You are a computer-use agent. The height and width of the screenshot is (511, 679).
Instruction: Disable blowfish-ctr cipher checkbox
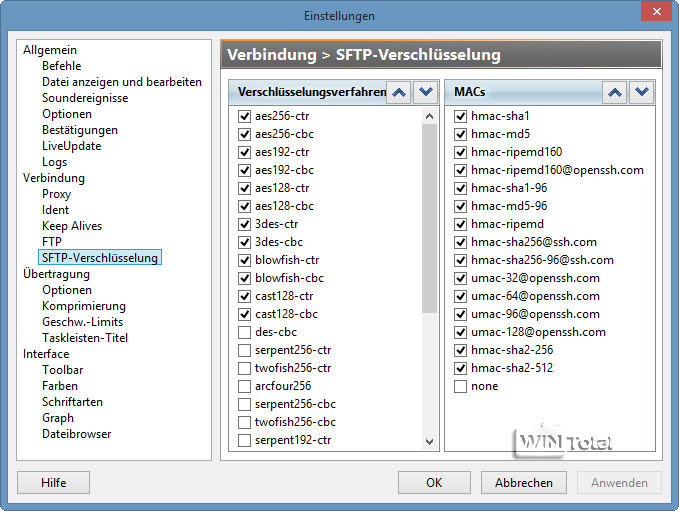point(244,260)
